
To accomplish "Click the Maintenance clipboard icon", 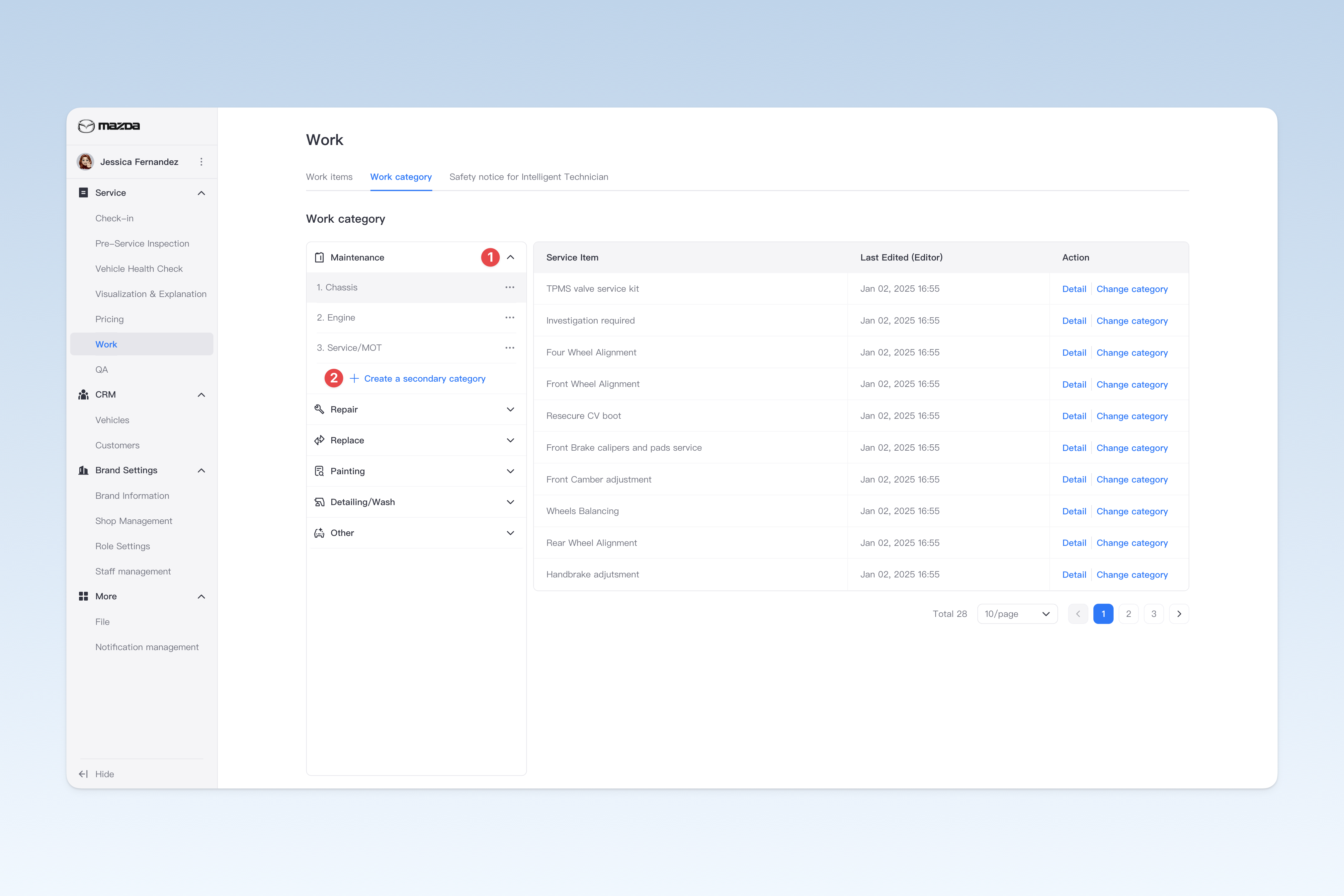I will coord(319,258).
